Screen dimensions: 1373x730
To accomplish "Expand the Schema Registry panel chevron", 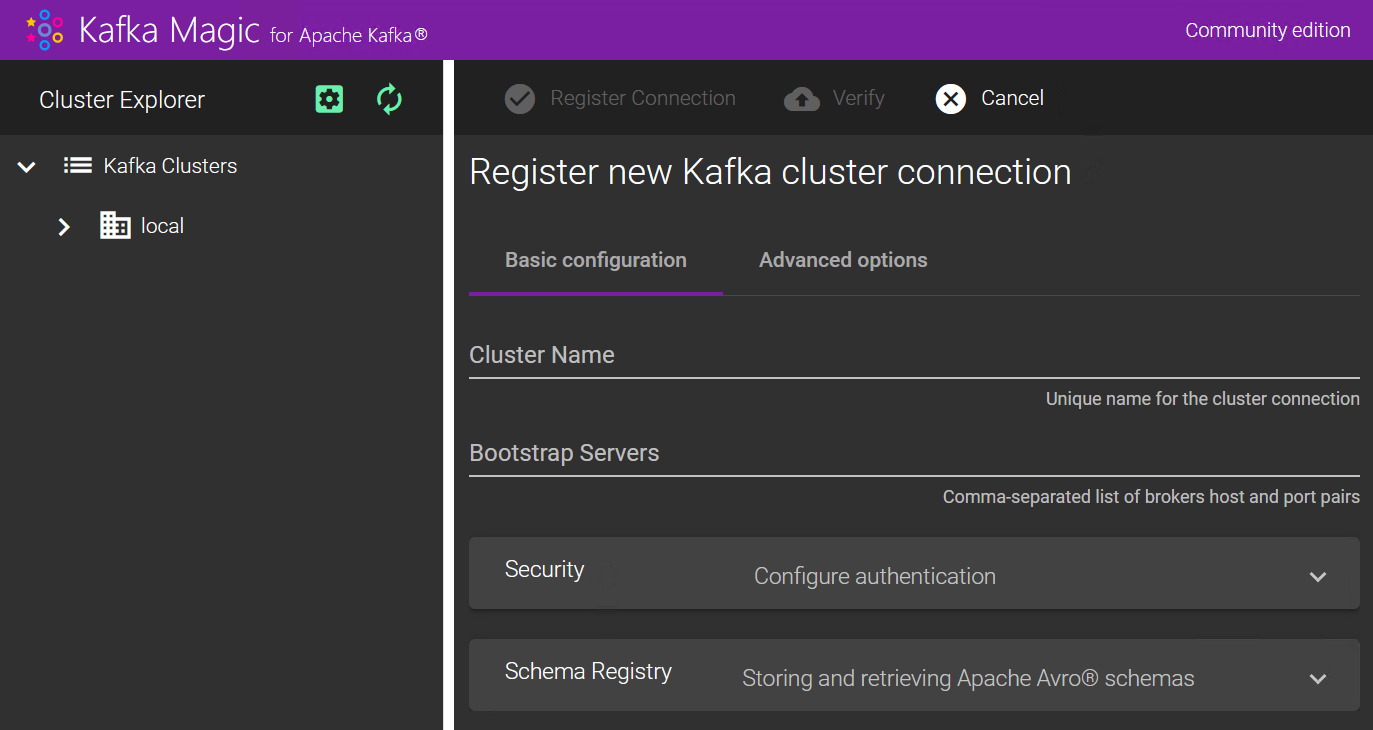I will [1318, 679].
